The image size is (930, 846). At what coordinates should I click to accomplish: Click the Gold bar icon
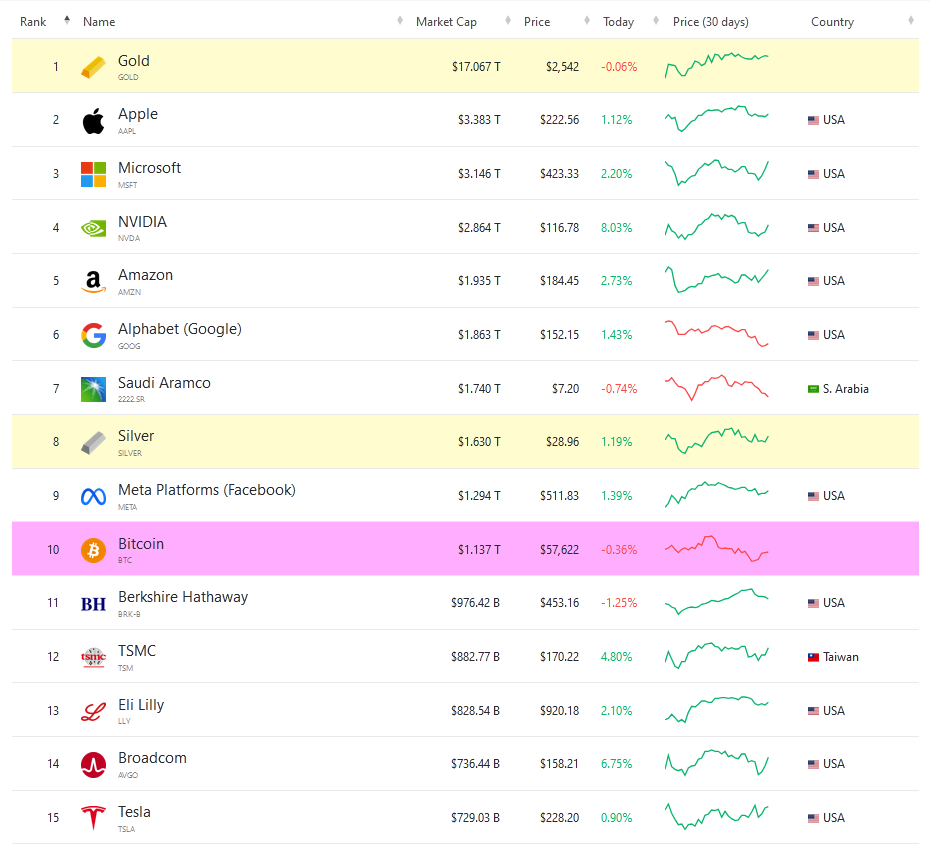tap(93, 67)
